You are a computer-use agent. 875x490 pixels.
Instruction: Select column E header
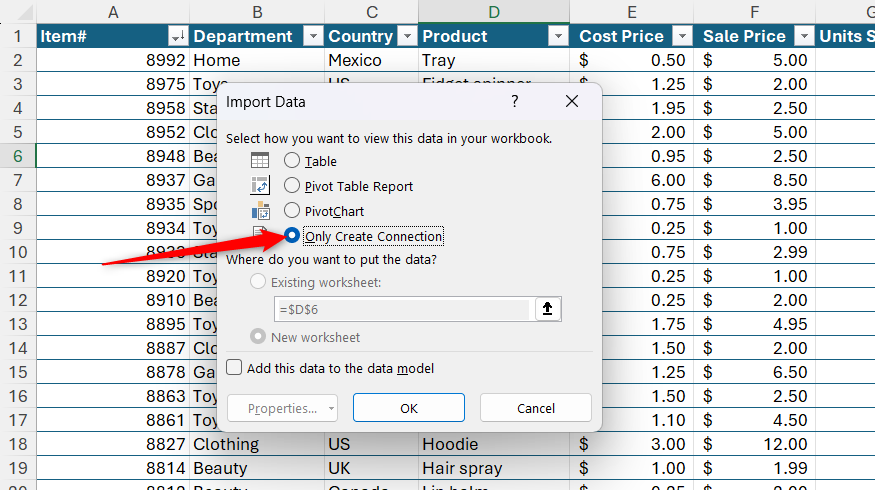(x=631, y=12)
